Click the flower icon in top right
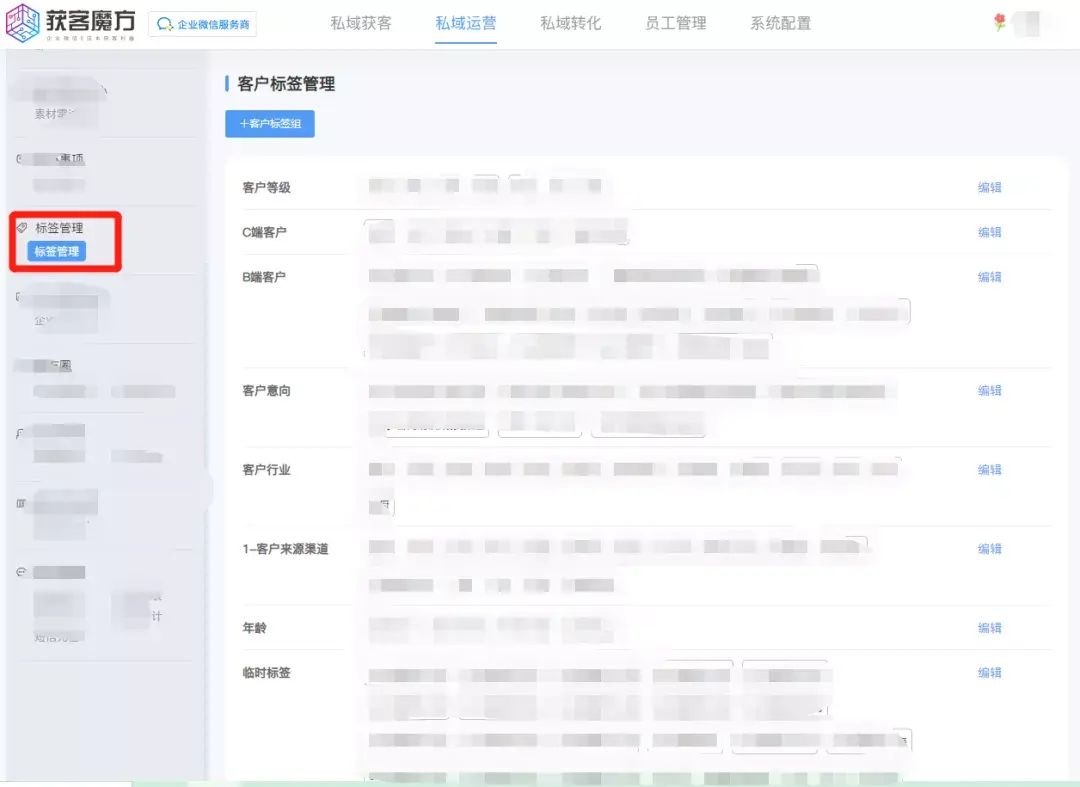1080x787 pixels. (999, 22)
